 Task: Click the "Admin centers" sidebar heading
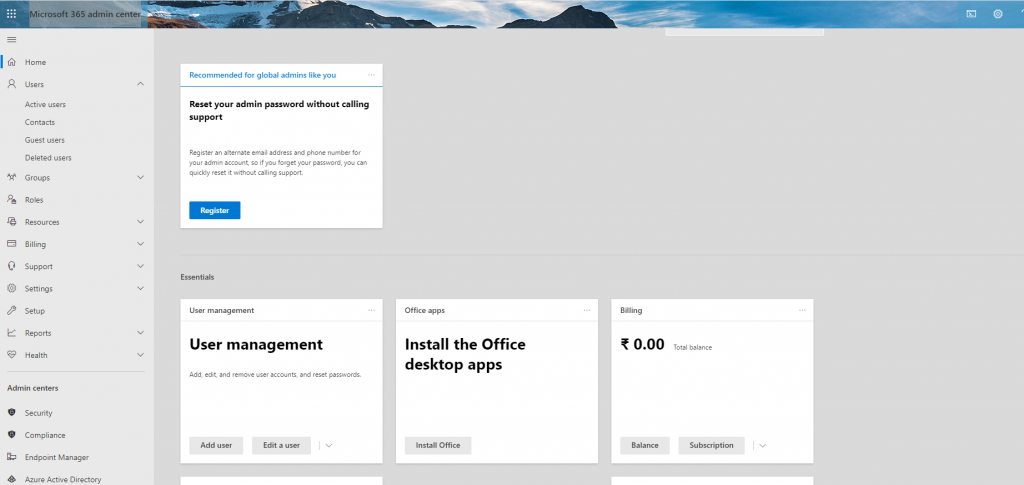click(x=33, y=388)
